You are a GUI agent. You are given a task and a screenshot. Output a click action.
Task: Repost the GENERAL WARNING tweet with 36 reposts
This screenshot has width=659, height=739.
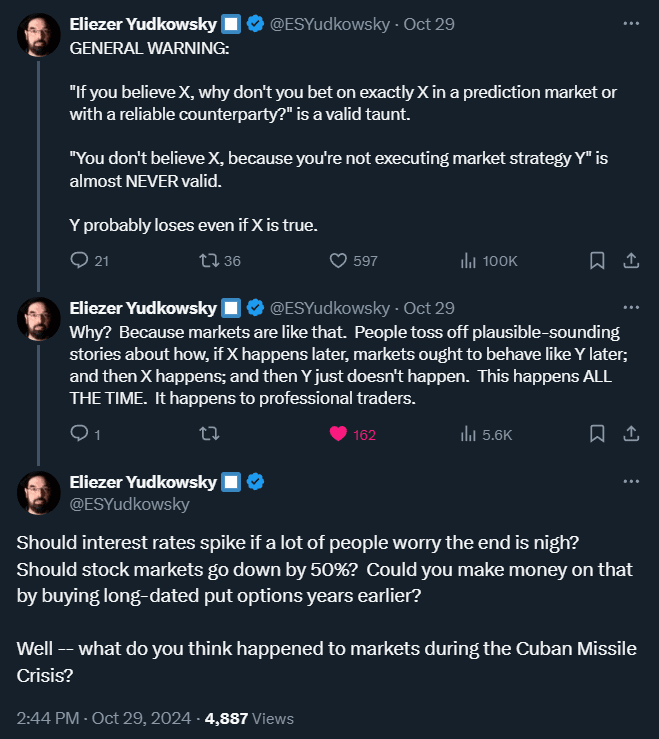[x=220, y=261]
